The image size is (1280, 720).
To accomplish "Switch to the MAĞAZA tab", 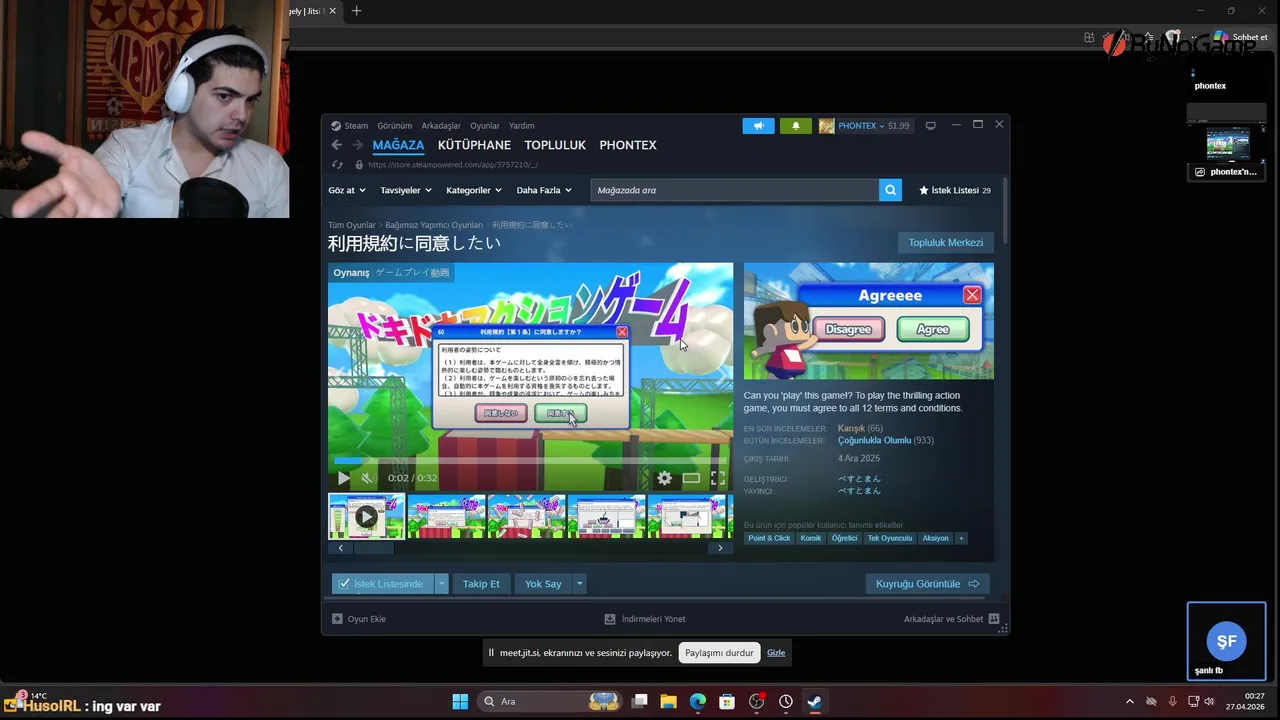I will (x=398, y=145).
